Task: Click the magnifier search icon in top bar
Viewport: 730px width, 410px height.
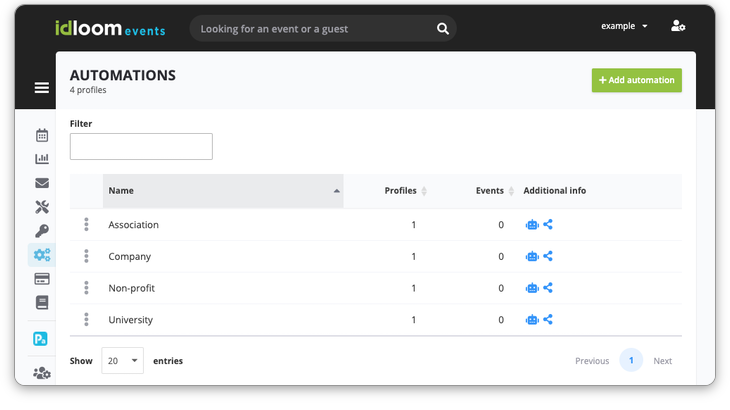Action: [x=443, y=29]
